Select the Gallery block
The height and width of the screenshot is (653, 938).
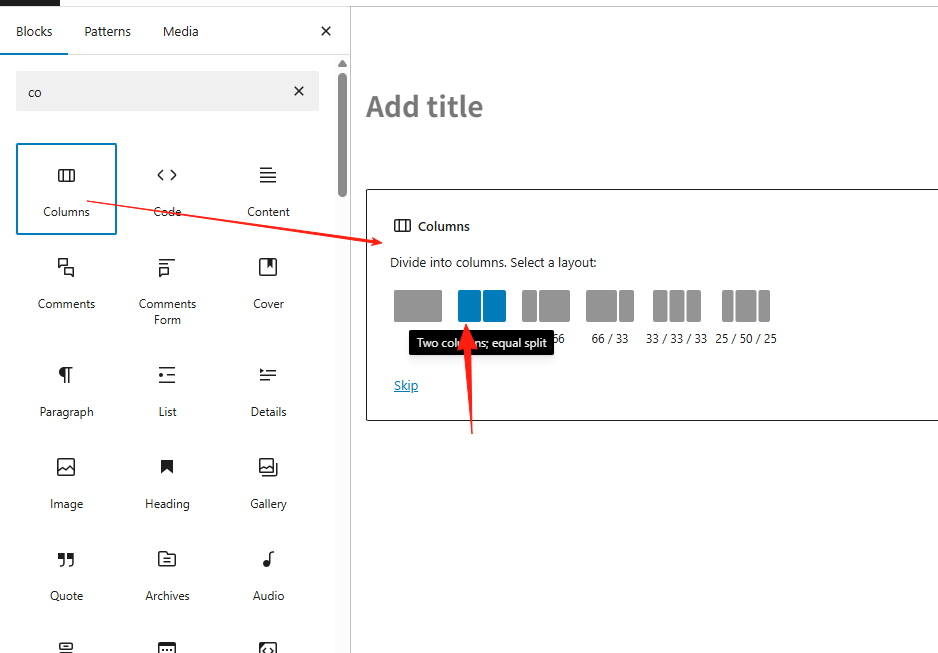268,480
